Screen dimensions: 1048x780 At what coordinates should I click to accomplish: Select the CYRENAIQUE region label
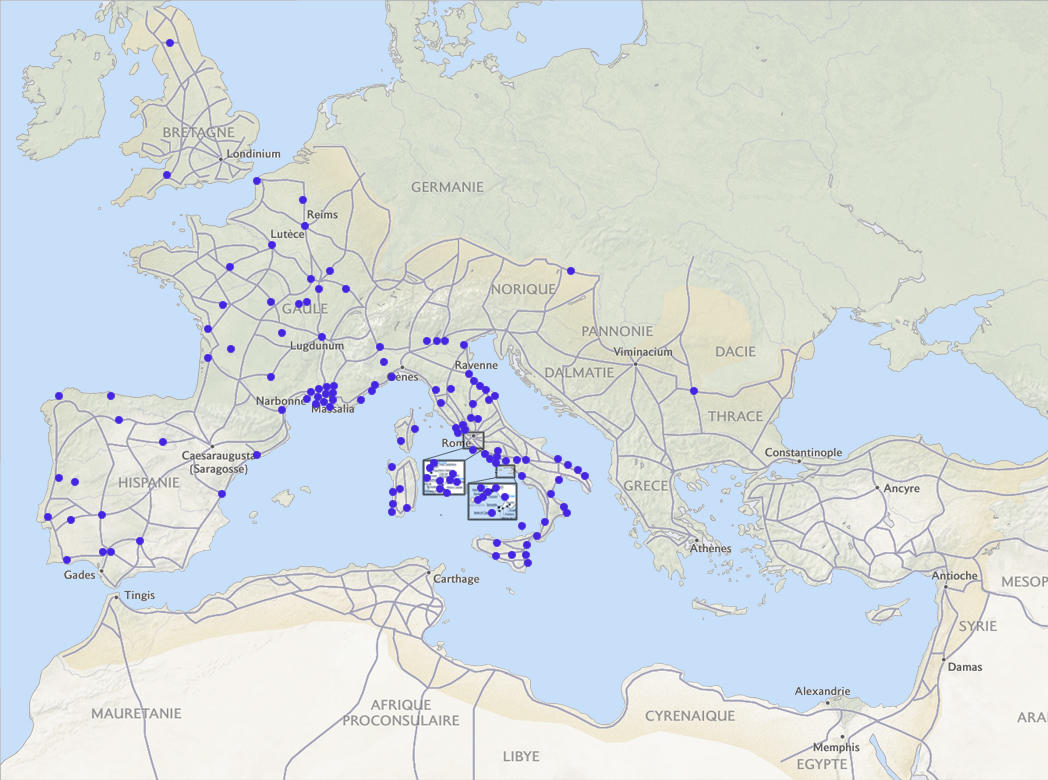point(690,716)
